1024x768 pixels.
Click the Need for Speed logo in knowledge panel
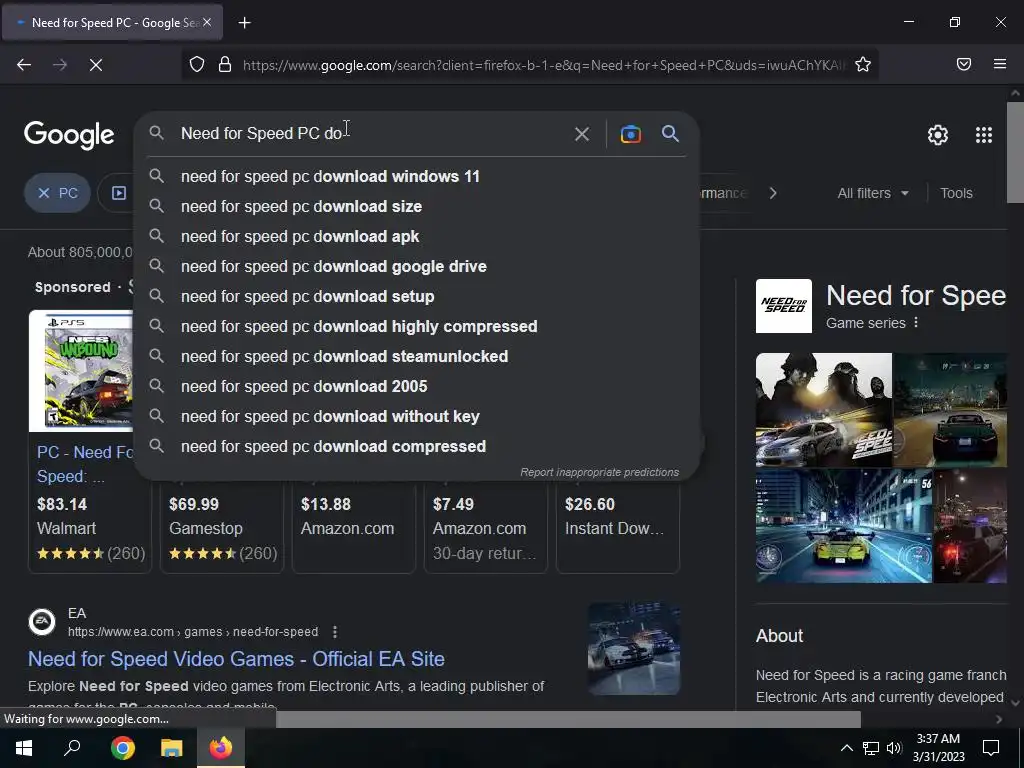[x=784, y=306]
